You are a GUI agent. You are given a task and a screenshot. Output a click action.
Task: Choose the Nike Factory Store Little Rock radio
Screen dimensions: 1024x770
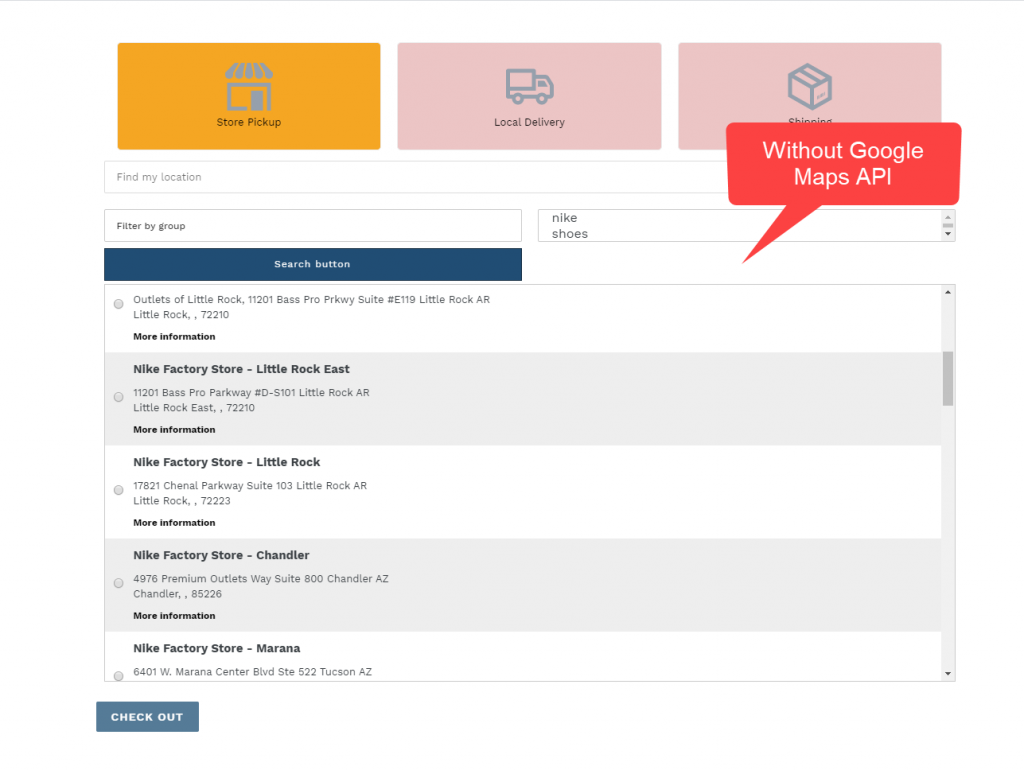click(x=119, y=490)
